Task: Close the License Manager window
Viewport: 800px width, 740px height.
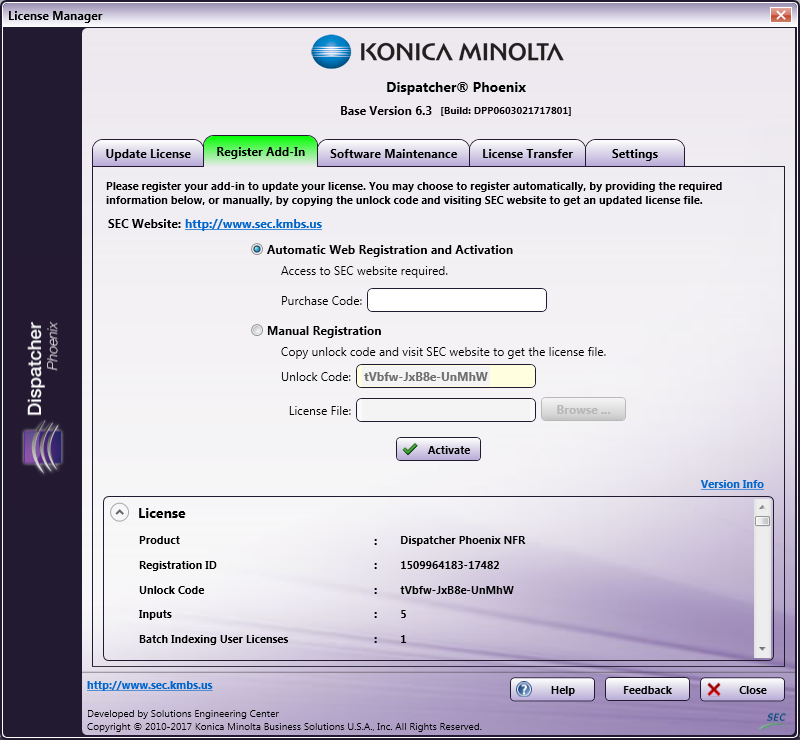Action: (x=781, y=15)
